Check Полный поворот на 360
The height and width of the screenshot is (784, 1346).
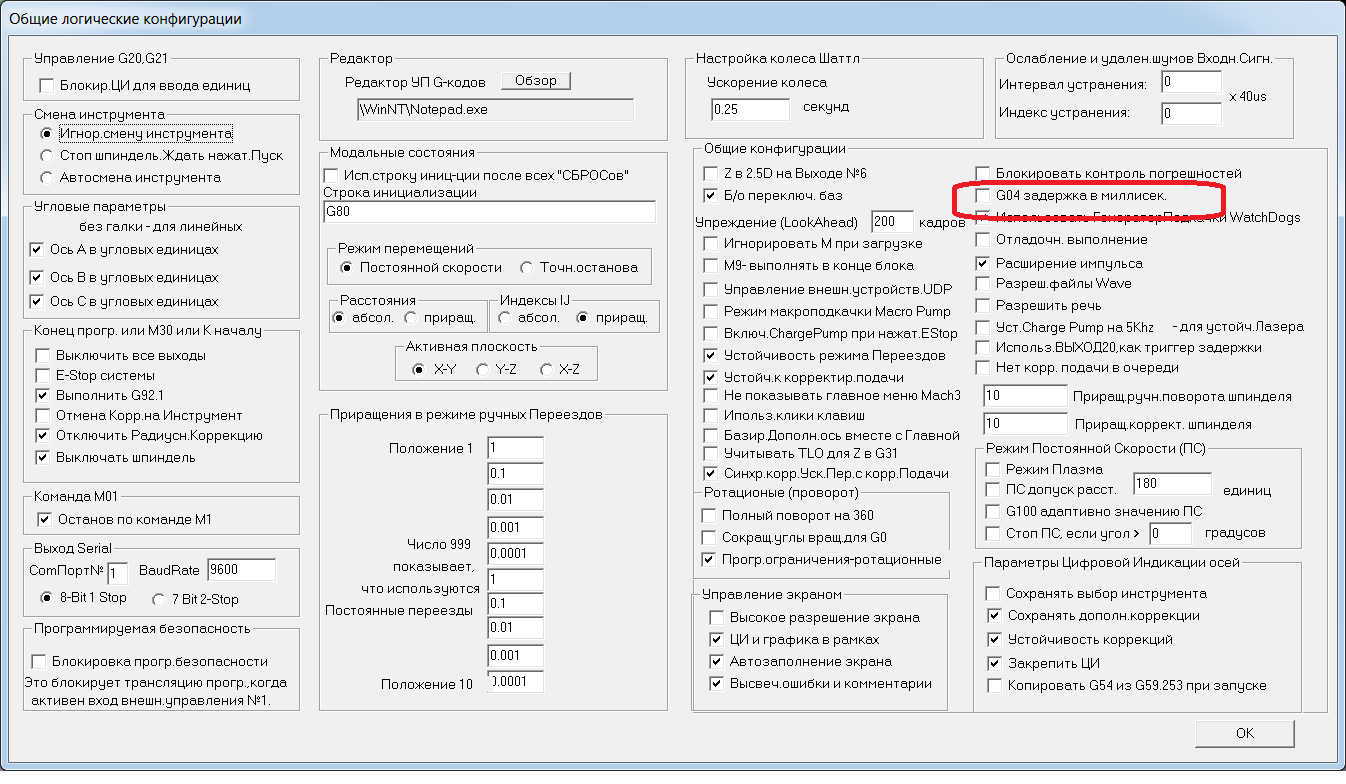click(x=709, y=515)
